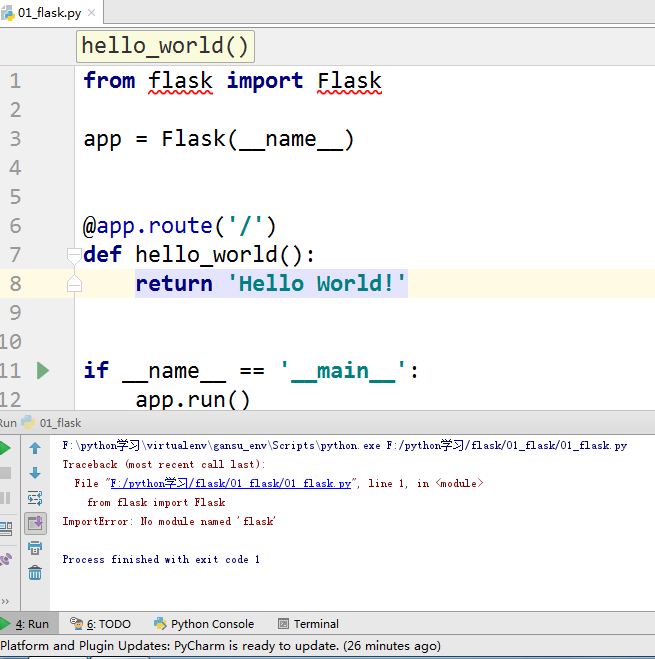Click the underlined 'flask' module on line 1
Image resolution: width=655 pixels, height=659 pixels.
[180, 80]
